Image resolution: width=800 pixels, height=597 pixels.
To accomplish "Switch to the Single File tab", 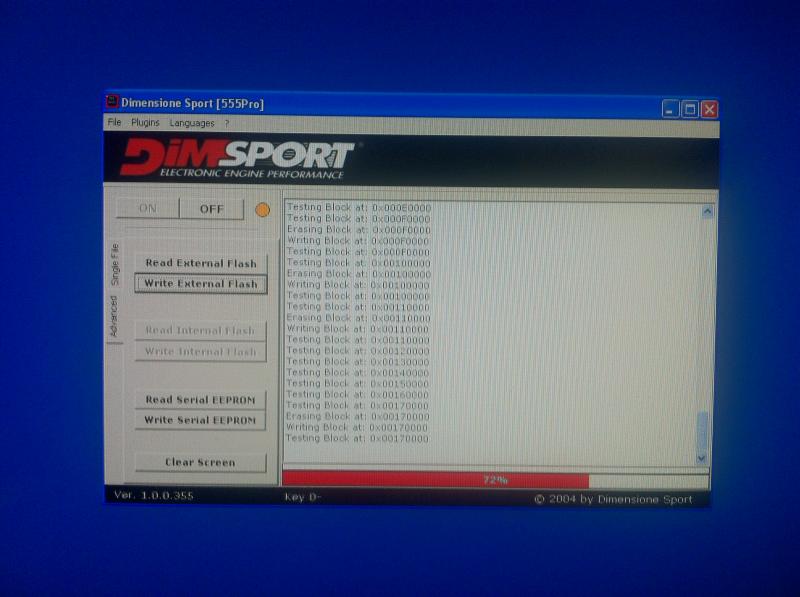I will coord(115,264).
